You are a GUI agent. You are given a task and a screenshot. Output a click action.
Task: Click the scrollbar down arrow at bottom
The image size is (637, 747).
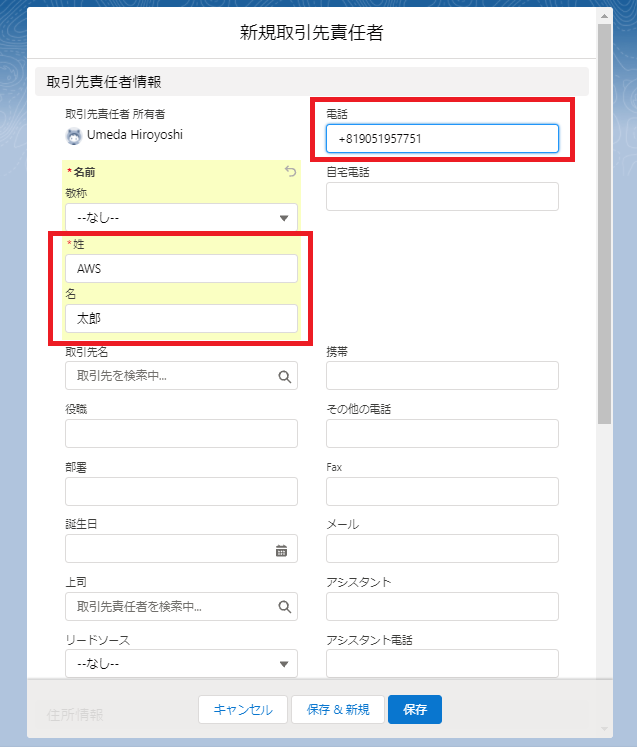coord(605,728)
